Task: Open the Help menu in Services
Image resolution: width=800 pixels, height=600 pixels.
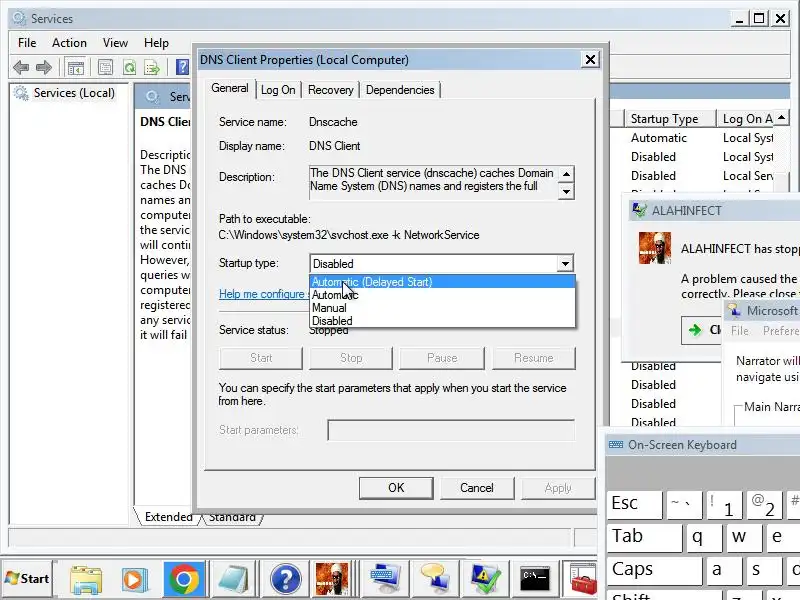Action: click(156, 43)
